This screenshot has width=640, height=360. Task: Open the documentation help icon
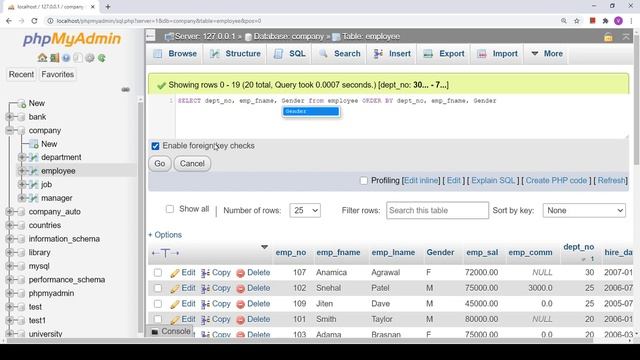coord(66,58)
